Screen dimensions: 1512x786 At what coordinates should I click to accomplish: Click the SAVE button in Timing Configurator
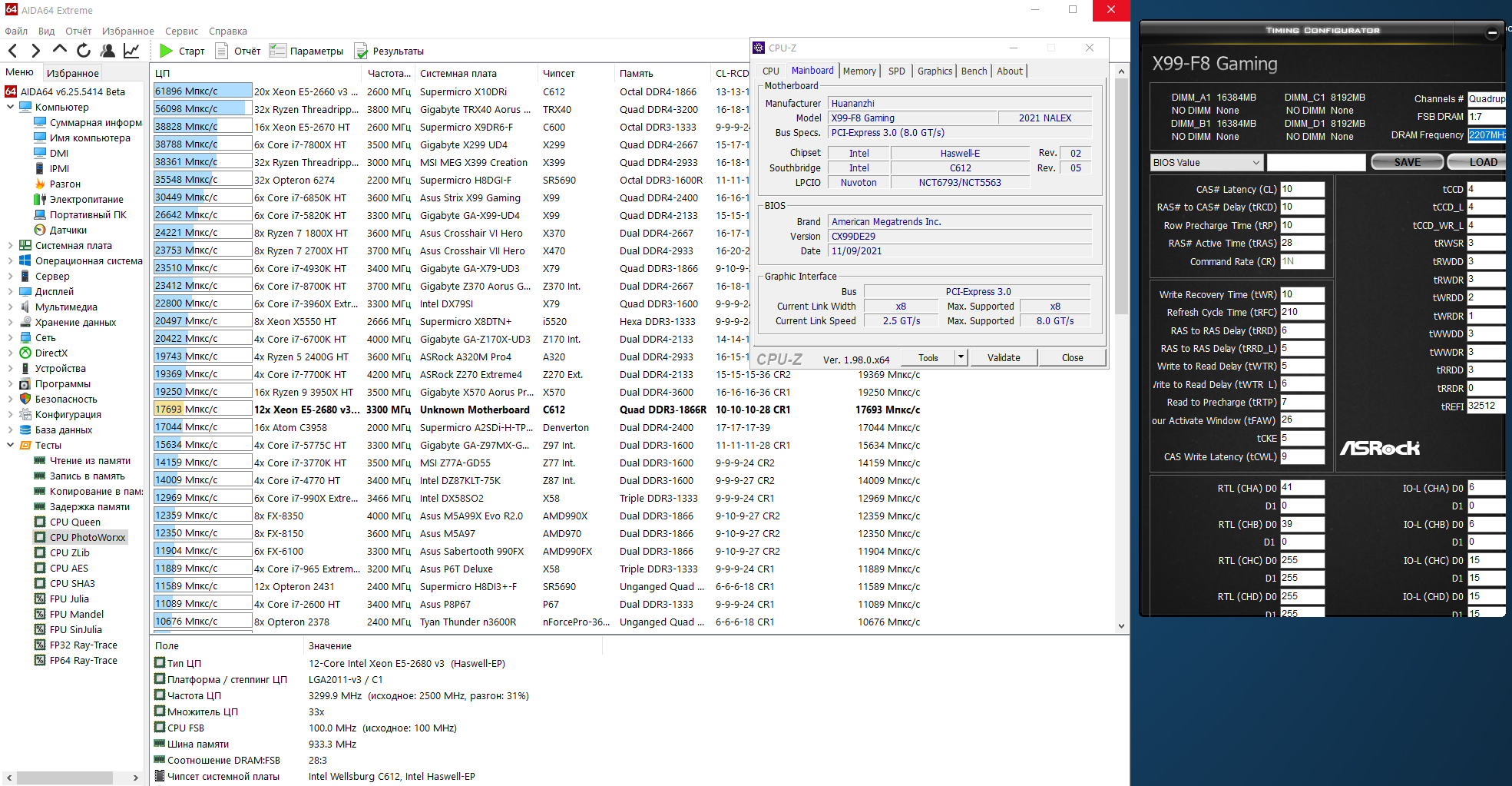1408,162
